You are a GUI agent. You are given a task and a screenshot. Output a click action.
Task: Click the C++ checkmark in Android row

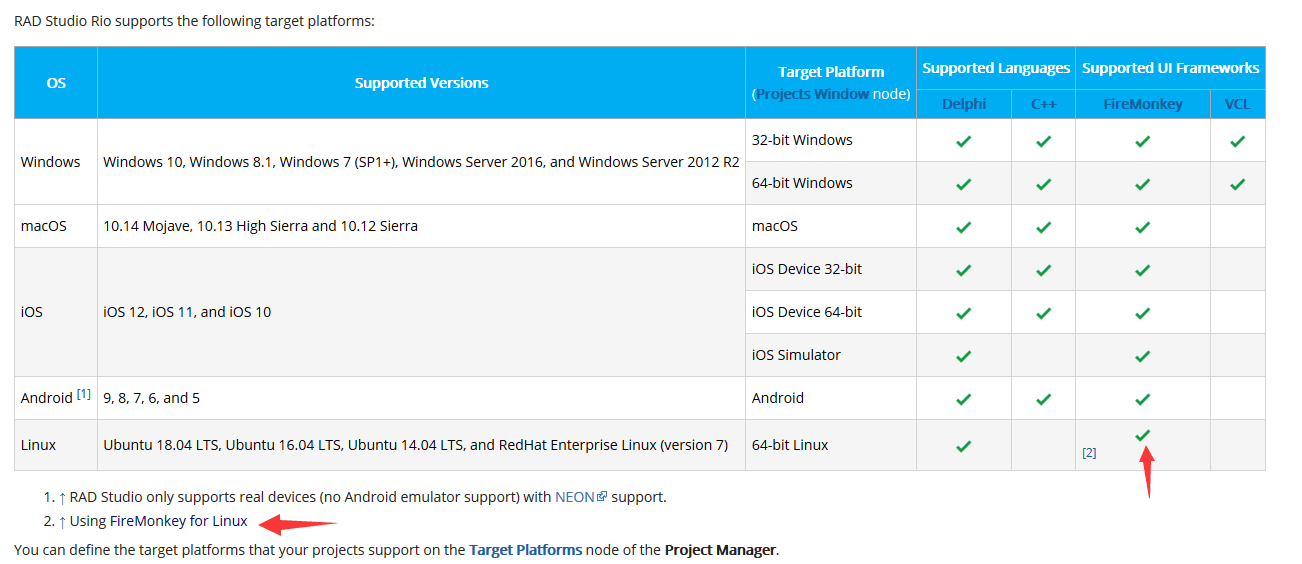[1043, 399]
